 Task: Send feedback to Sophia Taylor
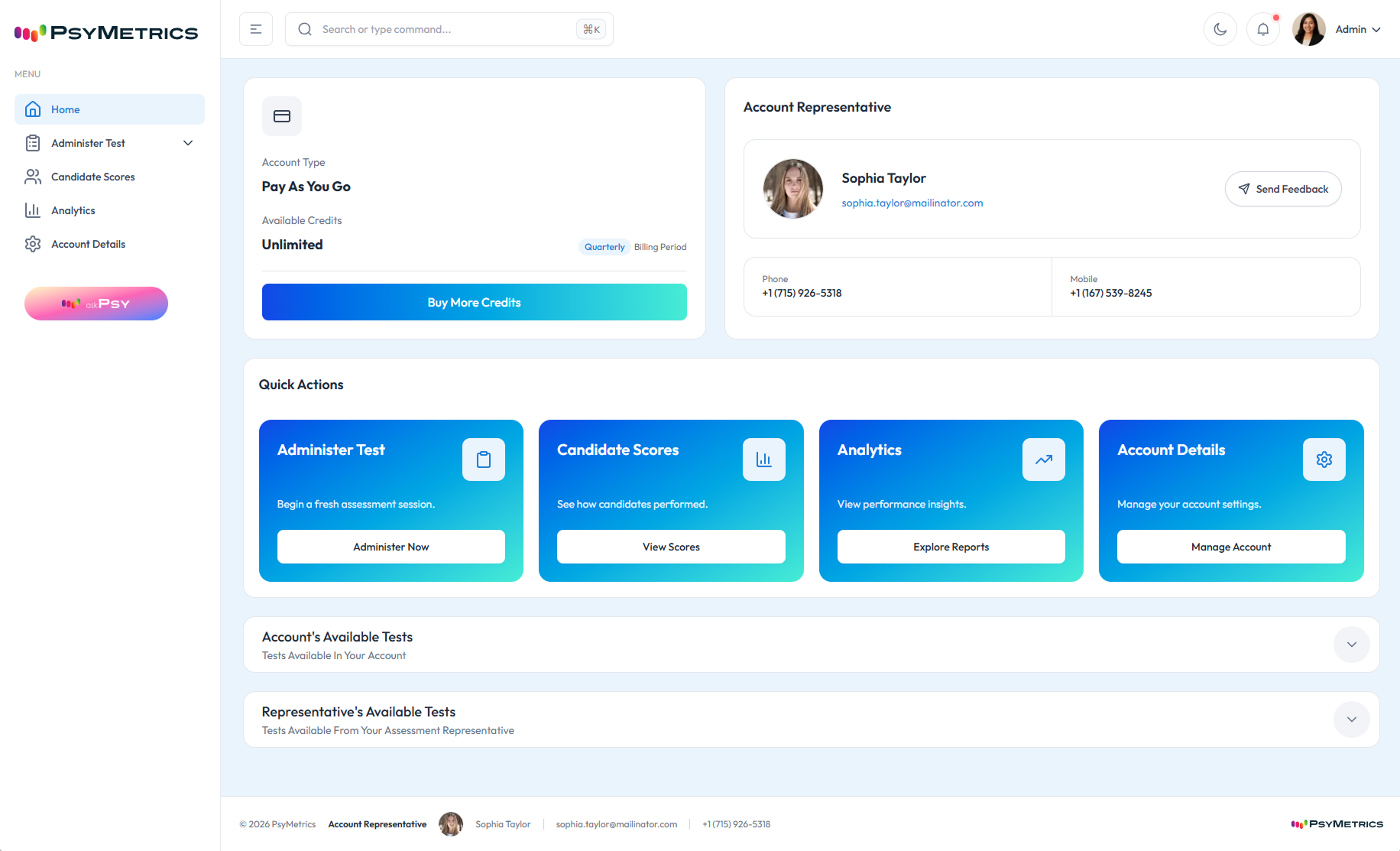click(1282, 189)
